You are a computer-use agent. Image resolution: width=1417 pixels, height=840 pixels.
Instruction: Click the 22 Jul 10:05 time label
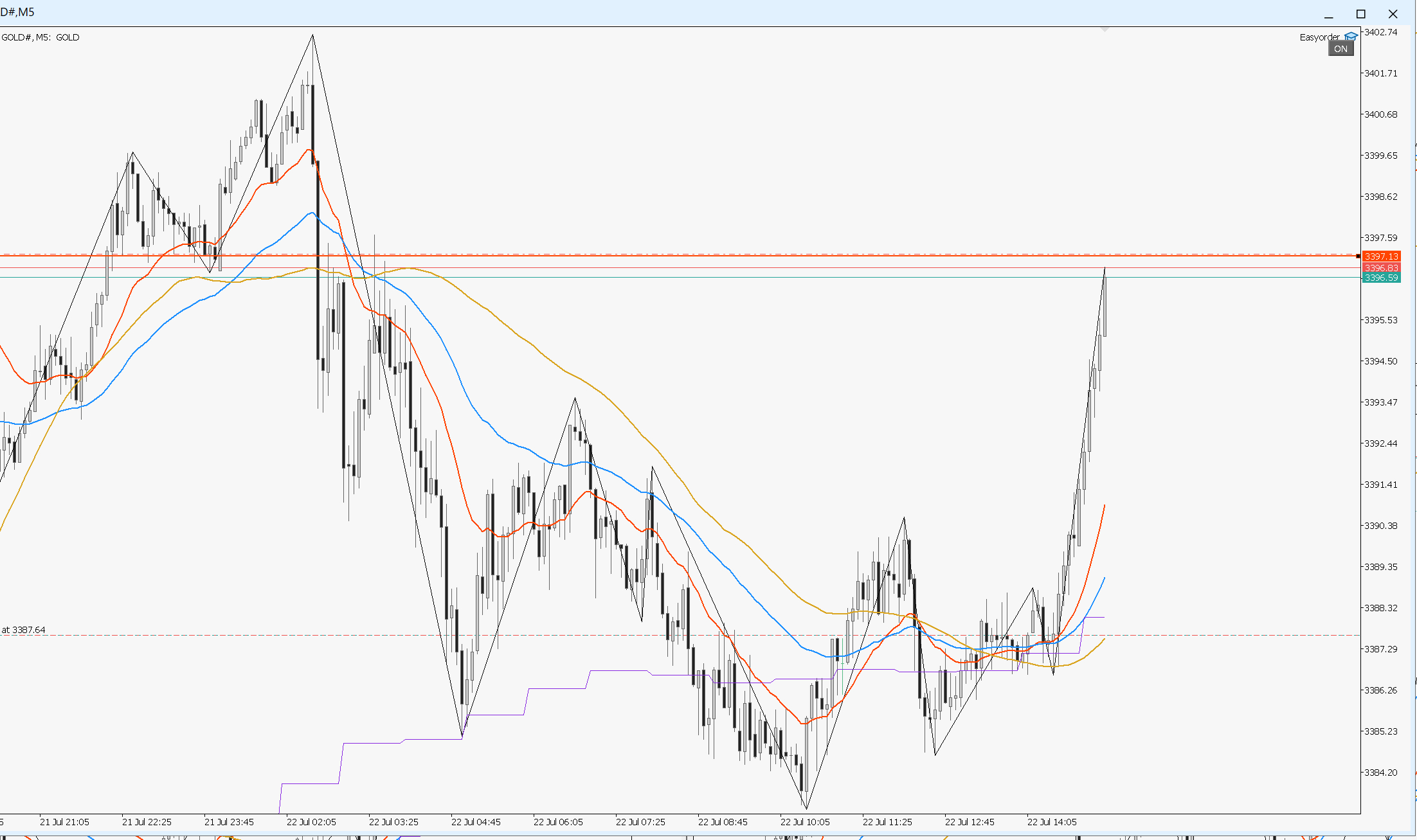(805, 822)
